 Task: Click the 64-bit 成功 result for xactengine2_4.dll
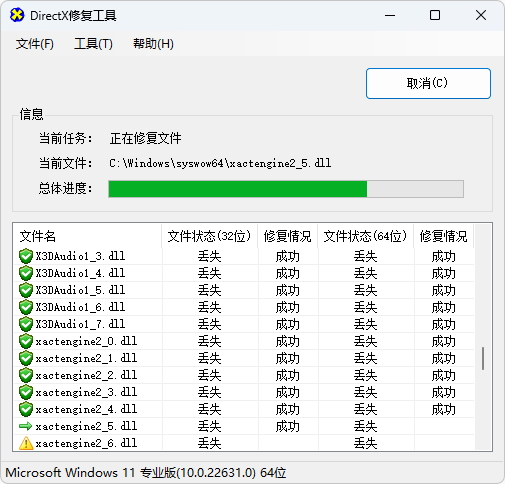(x=443, y=410)
